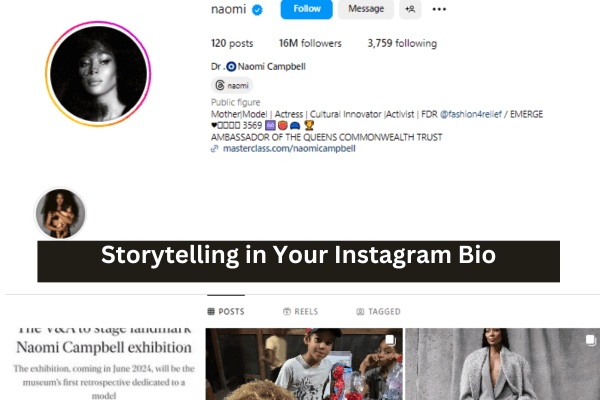
Task: Click the blue Follow button
Action: [307, 9]
